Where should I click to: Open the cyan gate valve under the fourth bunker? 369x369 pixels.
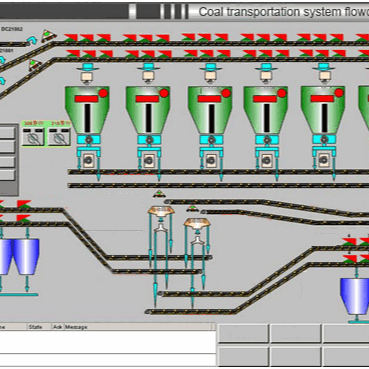point(267,140)
